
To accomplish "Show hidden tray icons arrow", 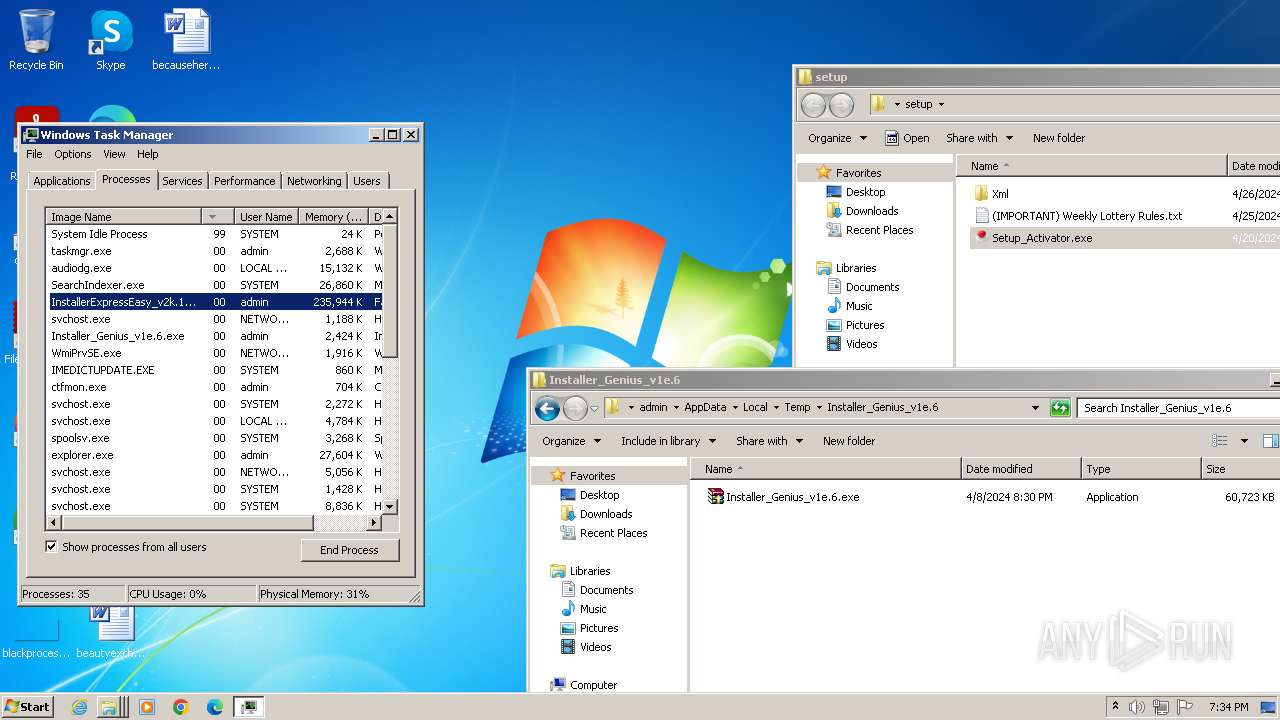I will click(1115, 707).
